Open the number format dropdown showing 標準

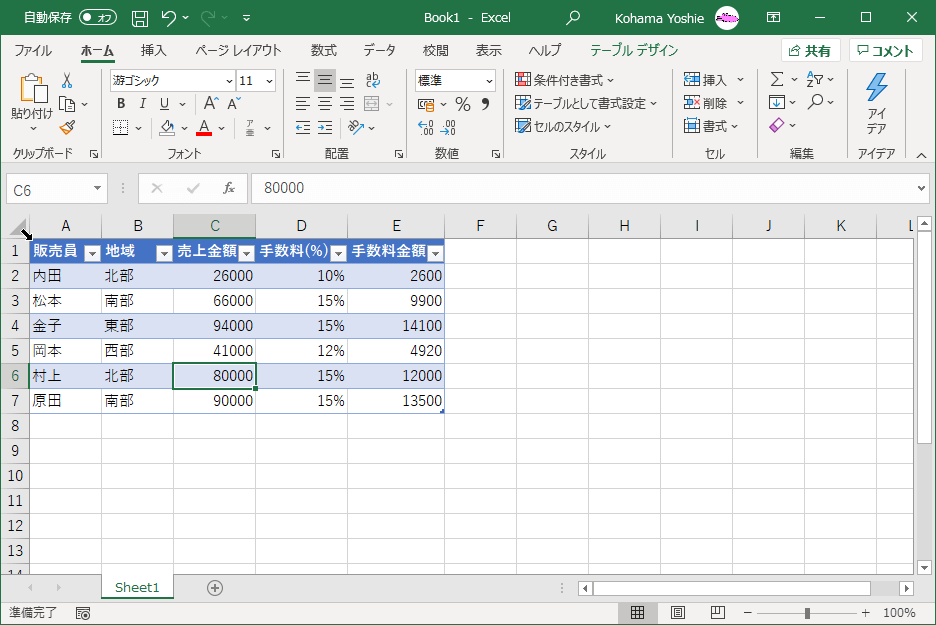489,81
